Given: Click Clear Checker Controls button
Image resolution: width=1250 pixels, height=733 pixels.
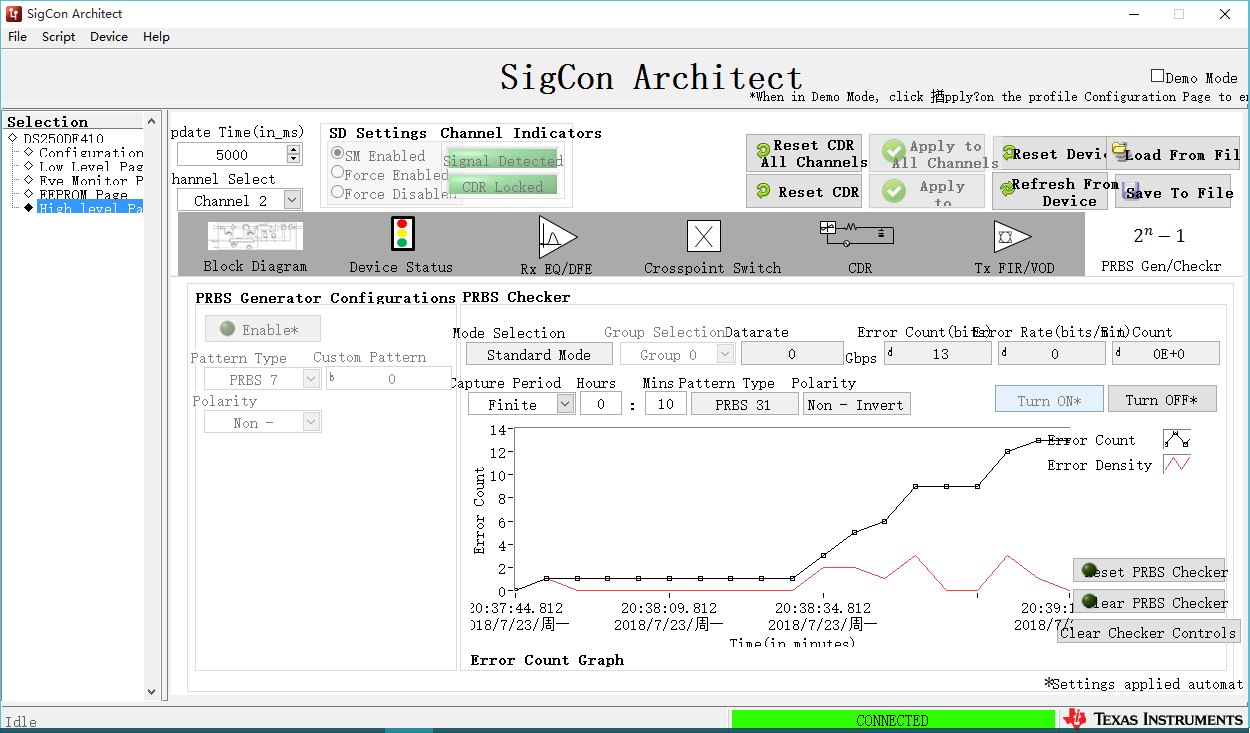Looking at the screenshot, I should 1148,632.
